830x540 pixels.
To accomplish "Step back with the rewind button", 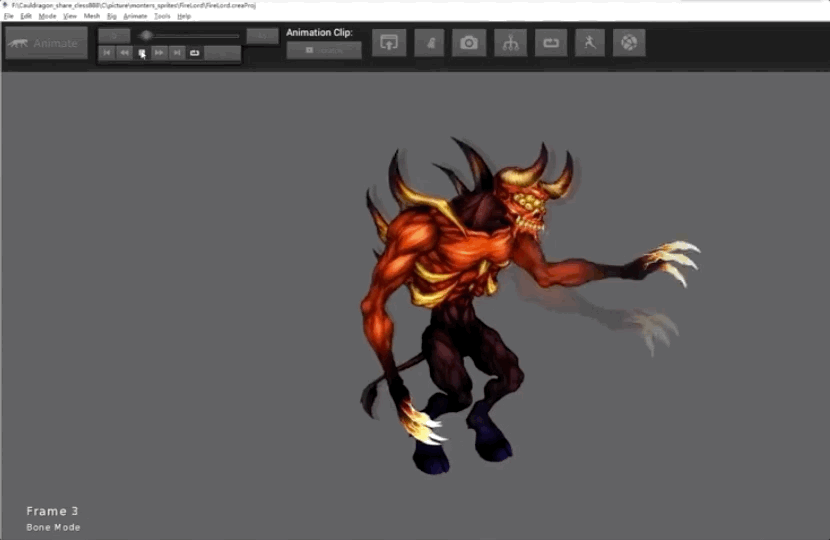I will coord(124,53).
